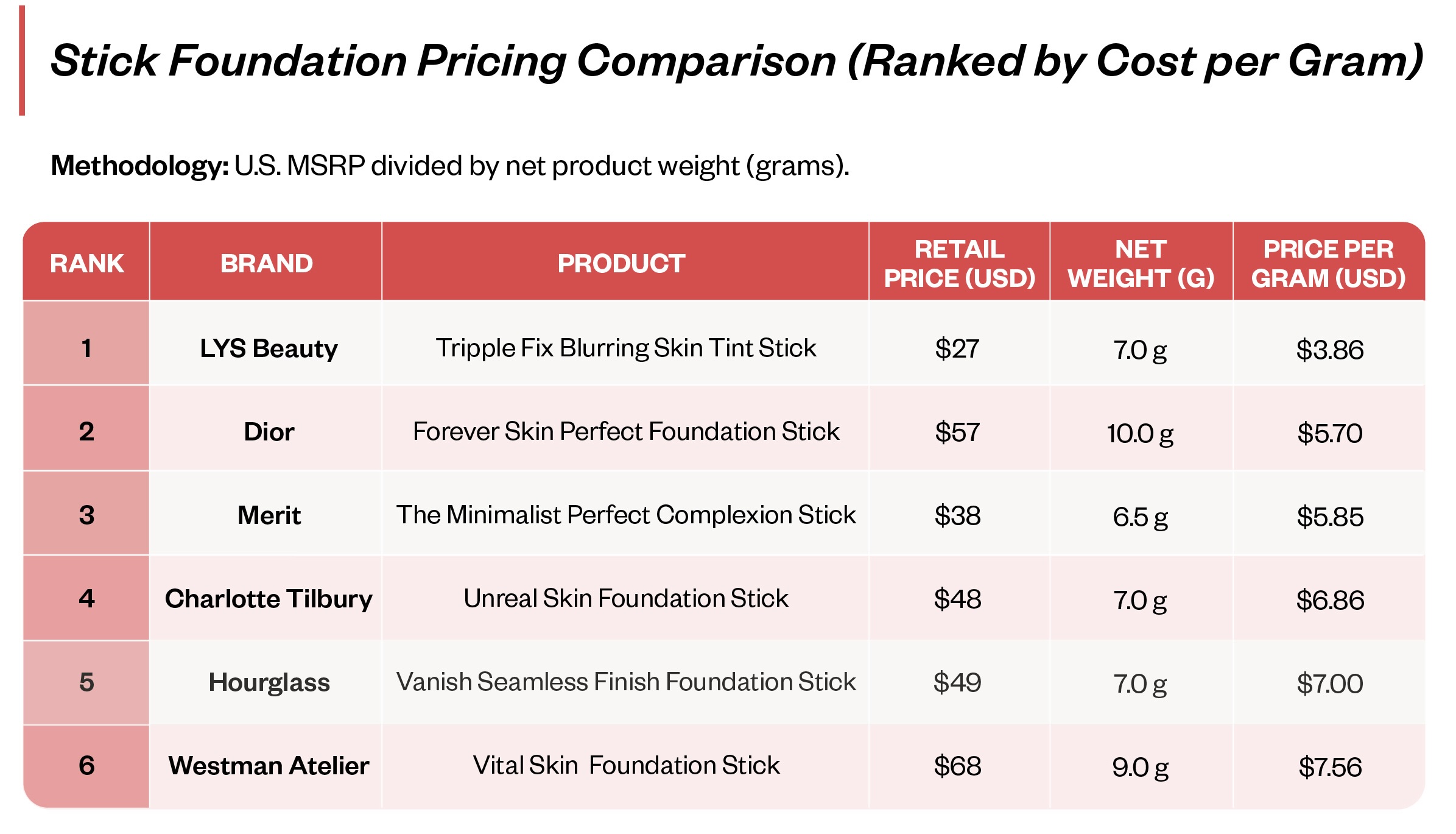Select the Westman Atelier brand cell
Image resolution: width=1456 pixels, height=834 pixels.
click(x=269, y=766)
